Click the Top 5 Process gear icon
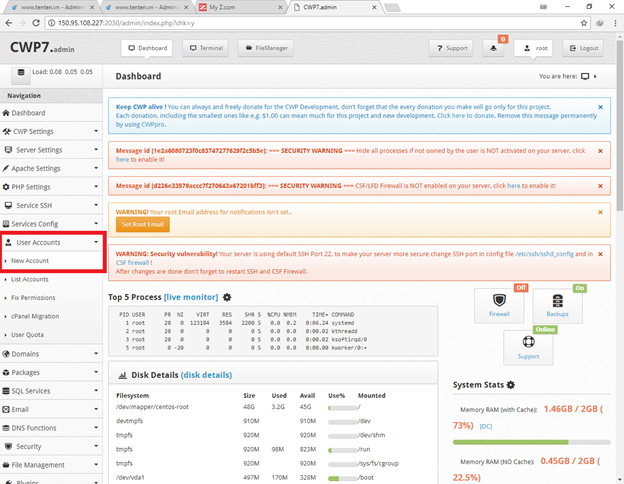This screenshot has width=624, height=484. pyautogui.click(x=227, y=297)
